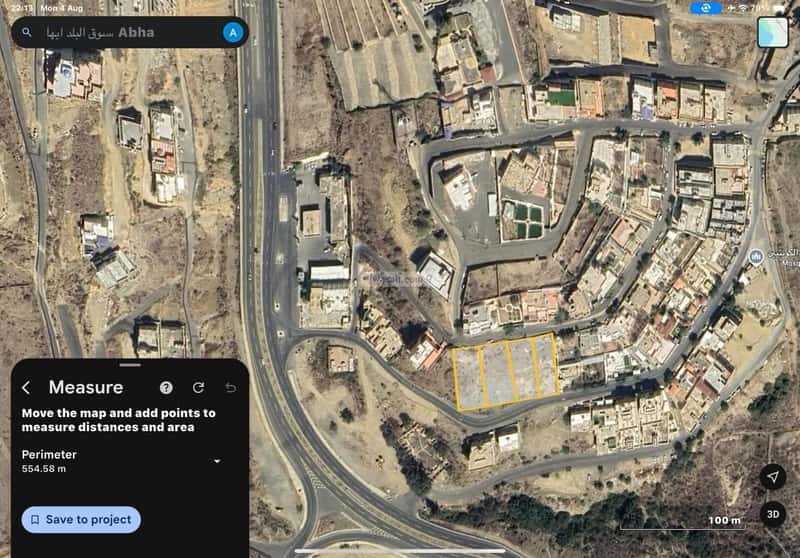Expand the Perimeter units dropdown arrow
Screen dimensions: 800x558
click(217, 461)
